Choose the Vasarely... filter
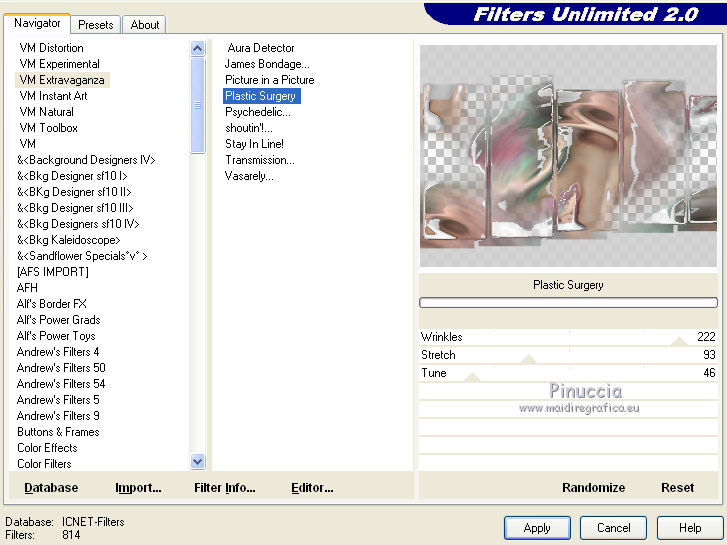The height and width of the screenshot is (545, 727). click(x=249, y=176)
